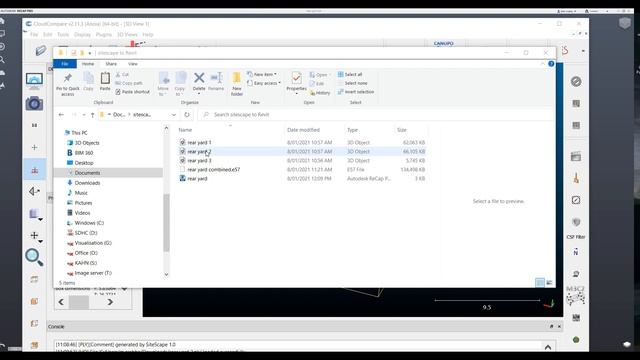Click the Explorer search box
Screen dimensions: 640x360
pos(376,115)
